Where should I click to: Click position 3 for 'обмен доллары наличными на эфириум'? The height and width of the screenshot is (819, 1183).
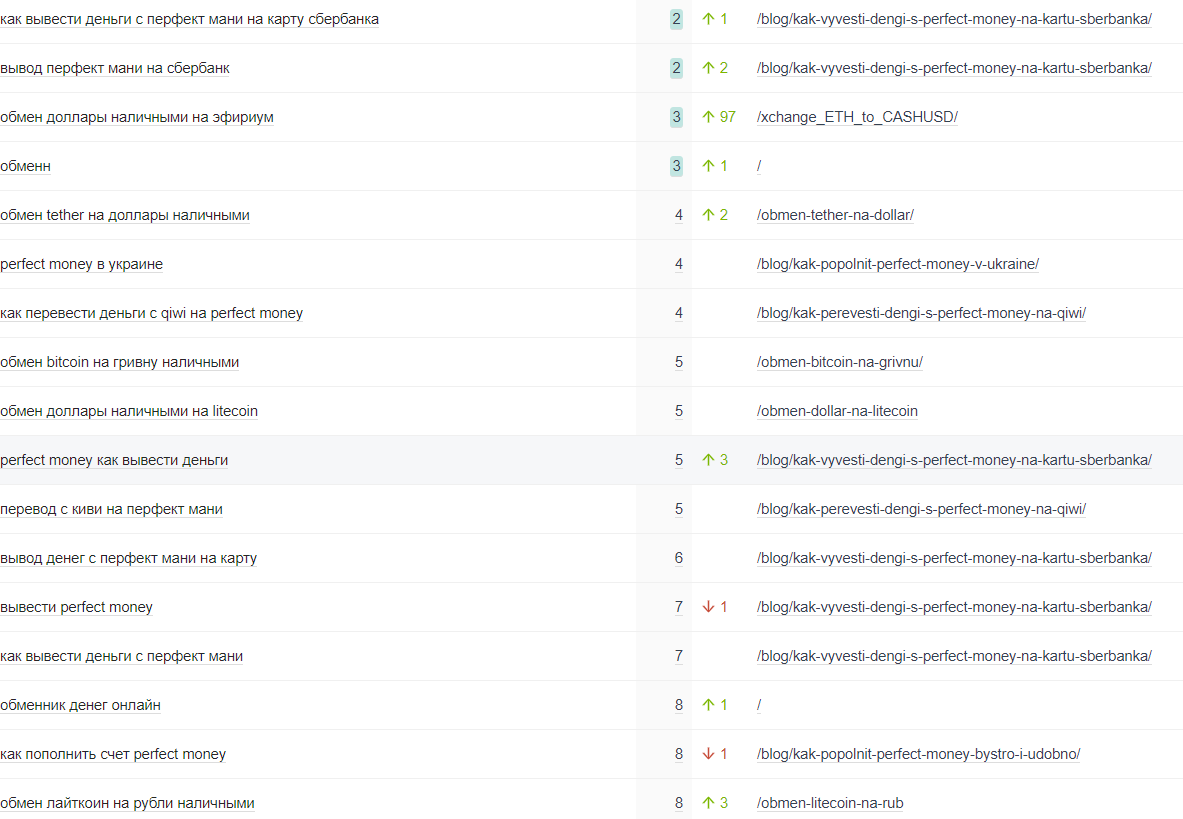click(676, 117)
